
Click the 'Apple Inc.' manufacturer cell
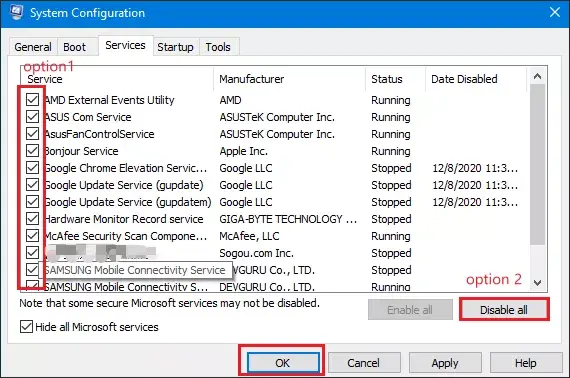point(244,151)
